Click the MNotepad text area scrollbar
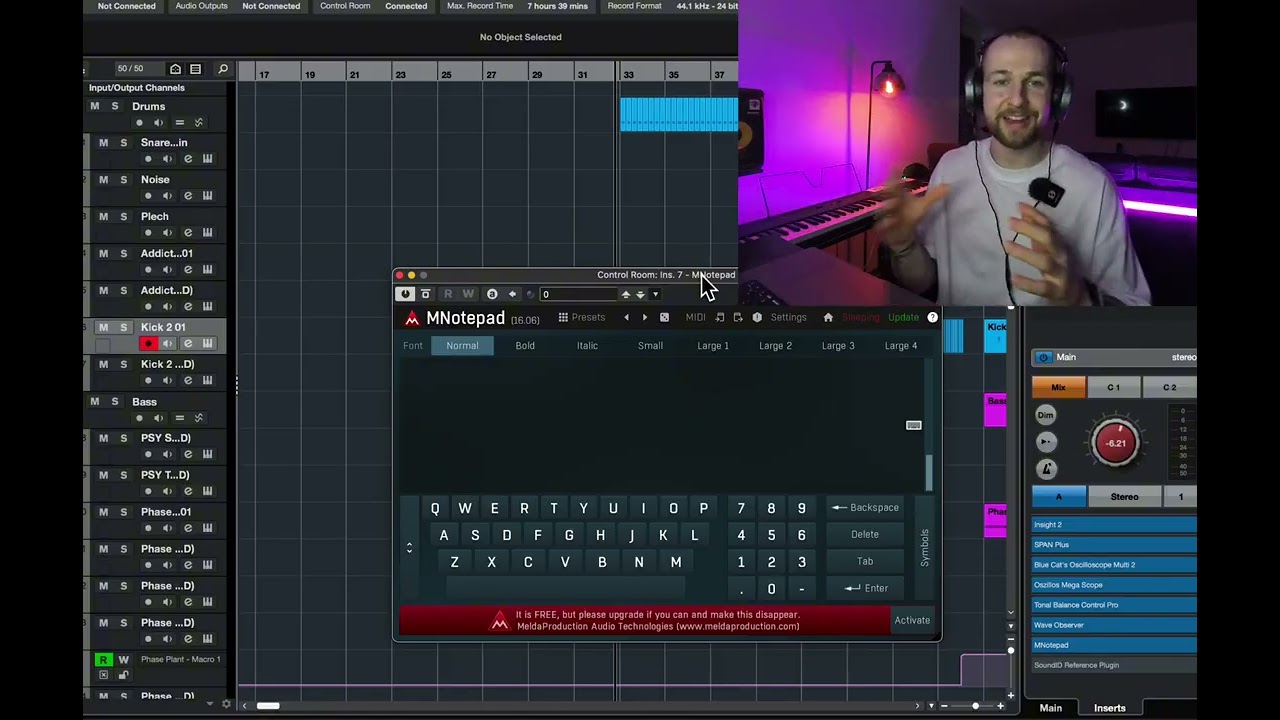 point(929,472)
